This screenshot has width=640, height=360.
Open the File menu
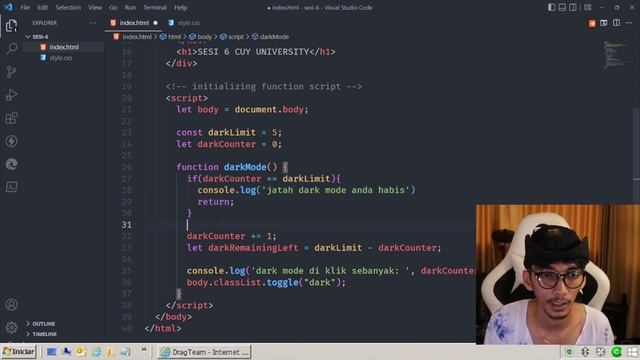[25, 7]
